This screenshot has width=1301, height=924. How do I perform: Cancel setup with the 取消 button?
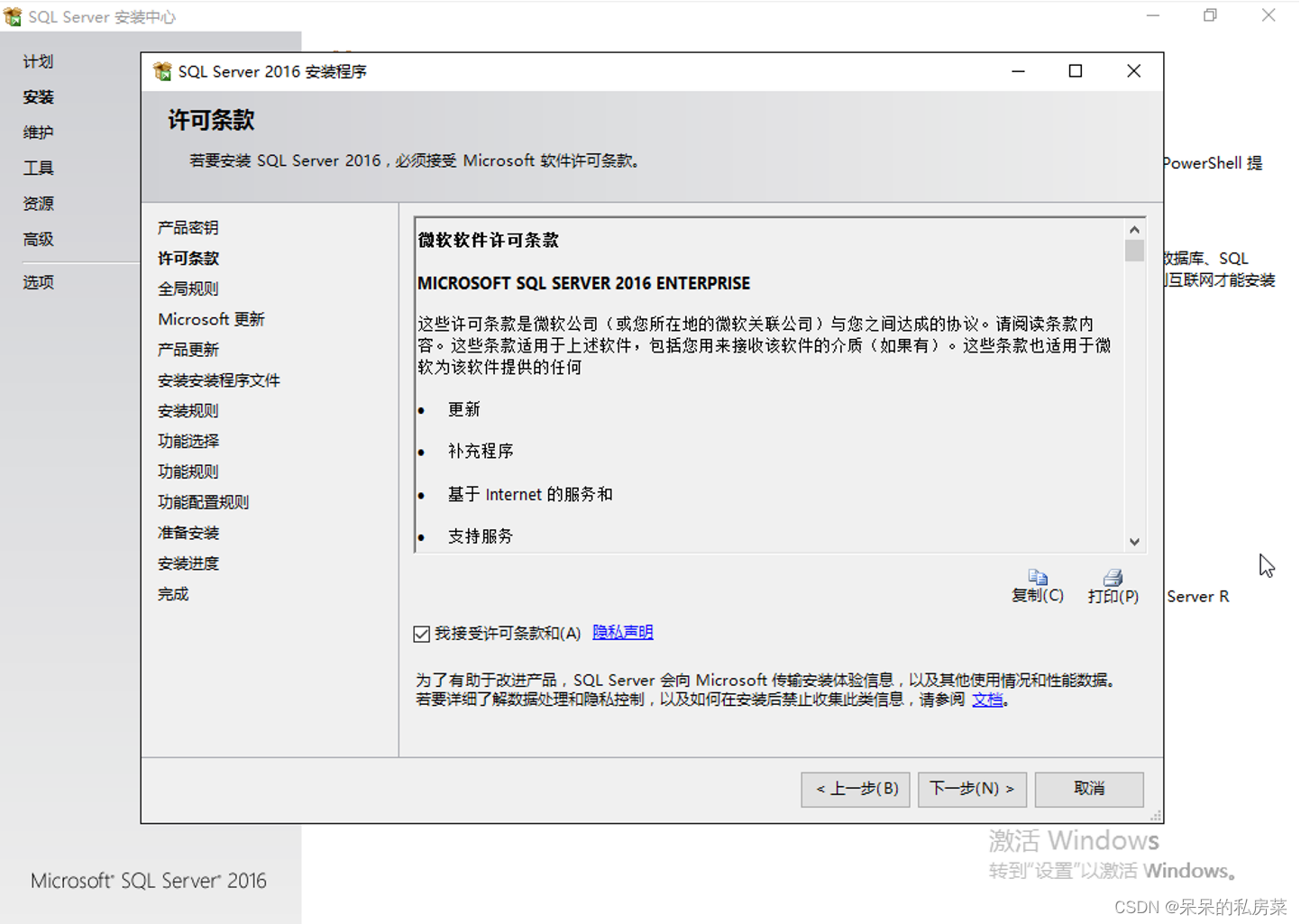click(1089, 789)
